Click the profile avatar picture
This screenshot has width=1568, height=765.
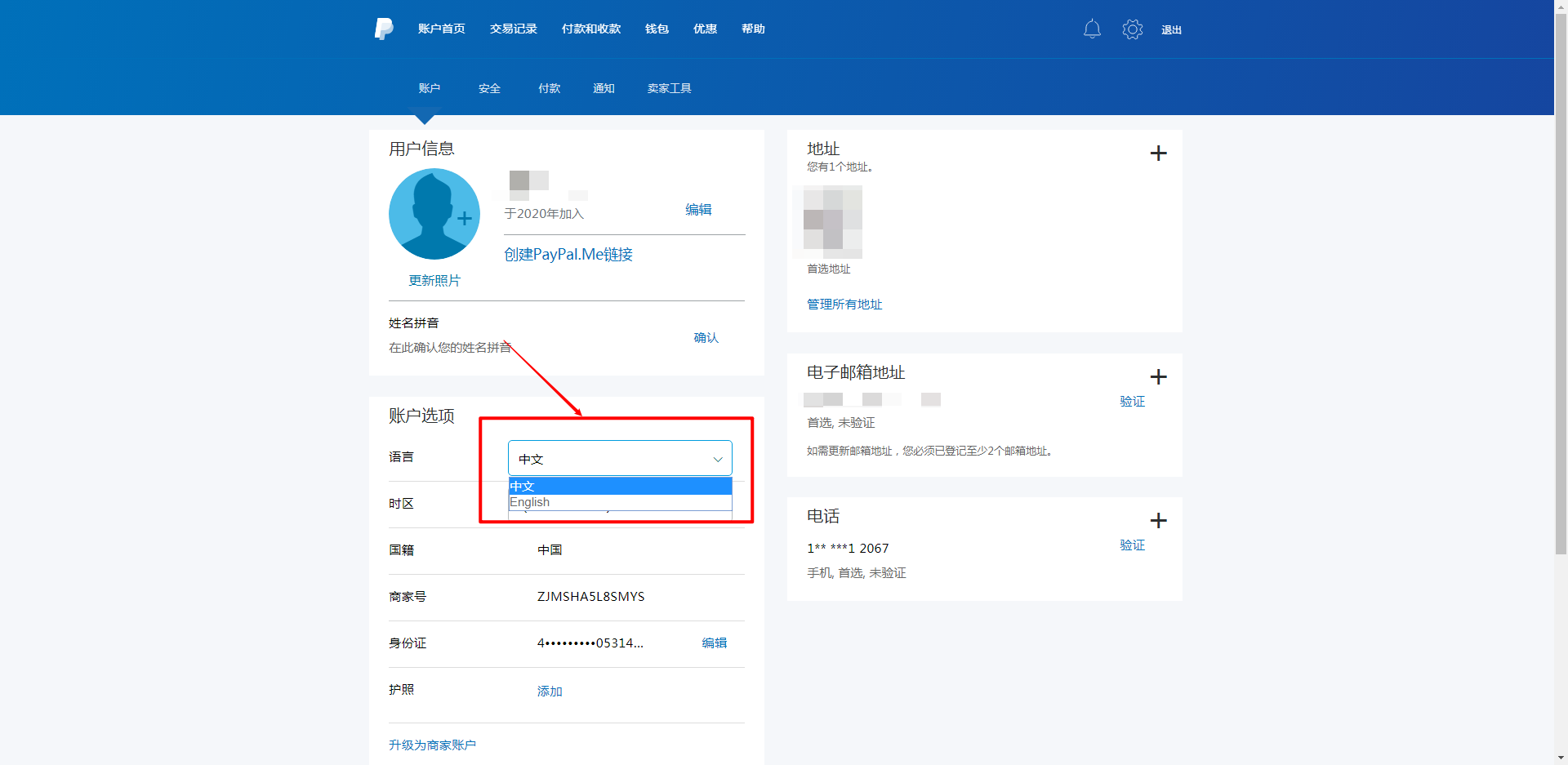(434, 214)
